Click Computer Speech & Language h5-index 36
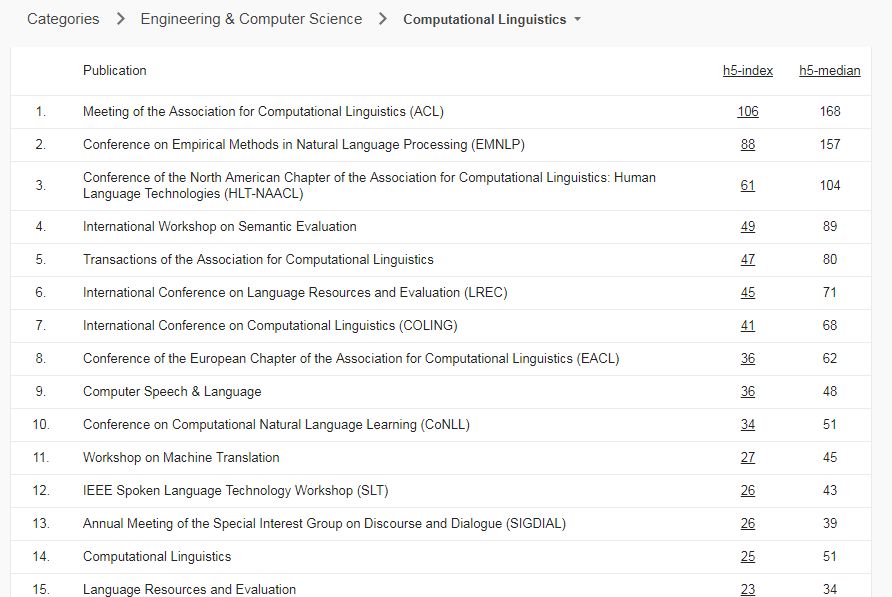 point(748,392)
